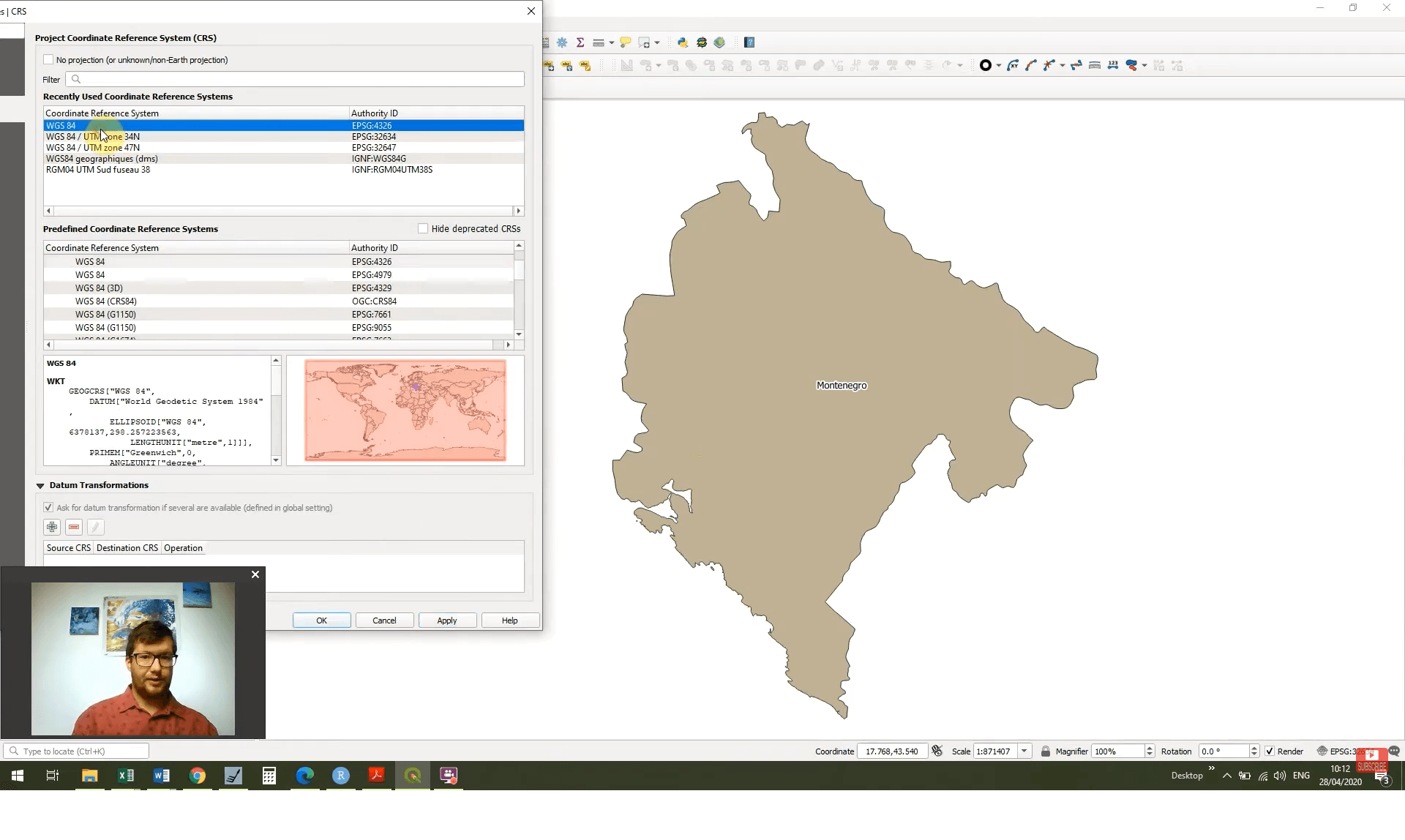The width and height of the screenshot is (1405, 840).
Task: Enable 'Hide deprecated CRSs'
Action: pyautogui.click(x=423, y=228)
